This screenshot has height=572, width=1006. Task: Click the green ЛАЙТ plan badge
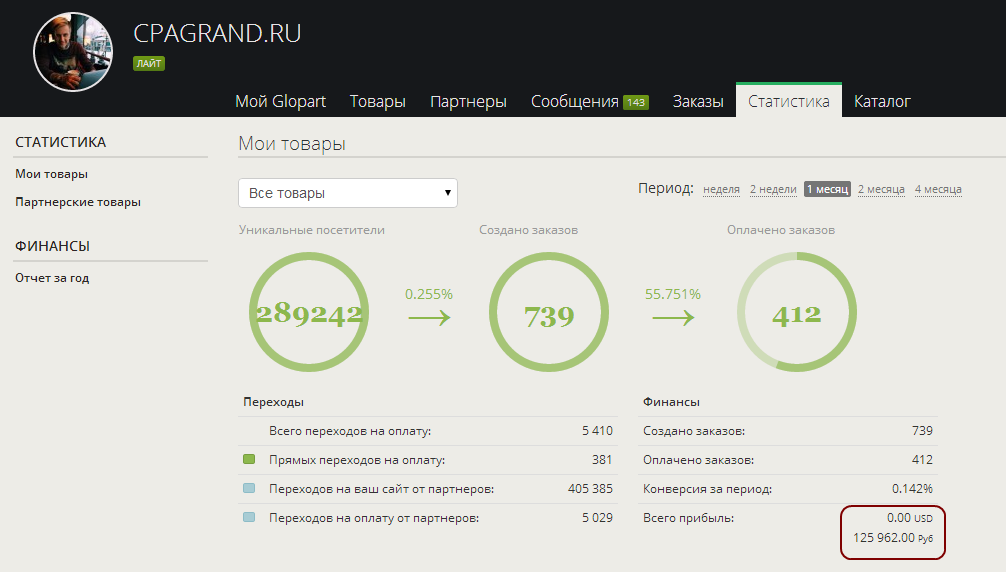coord(149,63)
